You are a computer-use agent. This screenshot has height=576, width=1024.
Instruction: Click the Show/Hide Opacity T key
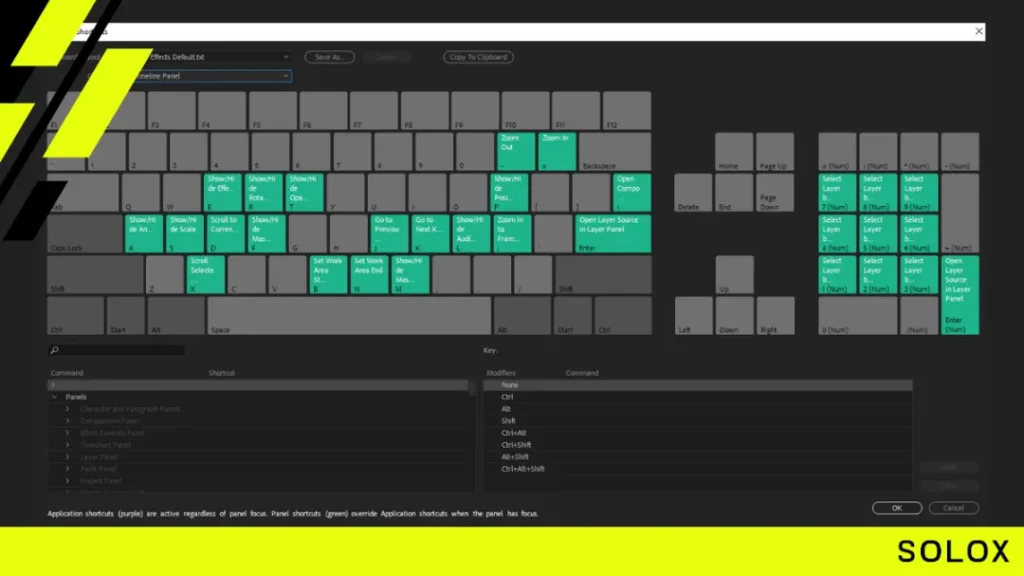coord(304,193)
